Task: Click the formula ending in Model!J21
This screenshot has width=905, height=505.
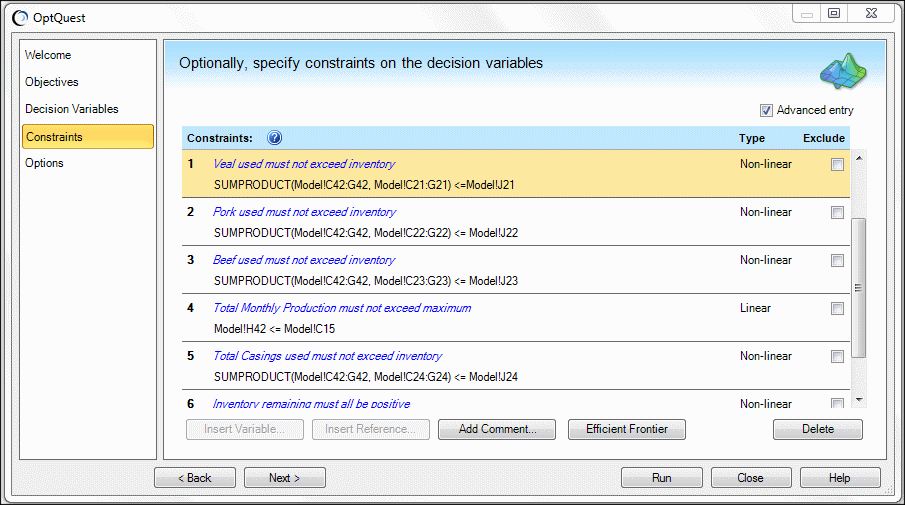Action: pos(364,185)
